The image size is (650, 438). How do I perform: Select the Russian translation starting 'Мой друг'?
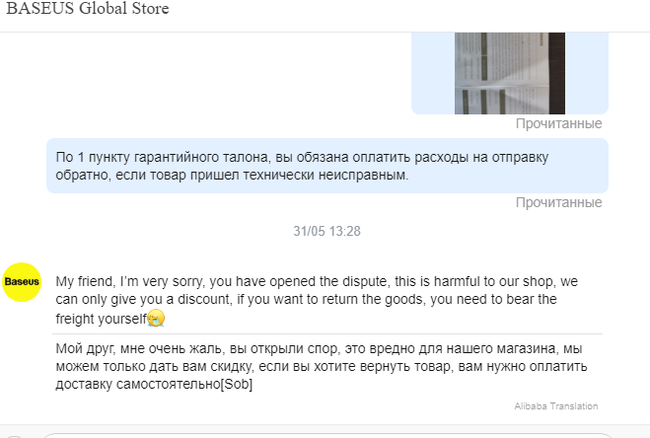[x=321, y=366]
